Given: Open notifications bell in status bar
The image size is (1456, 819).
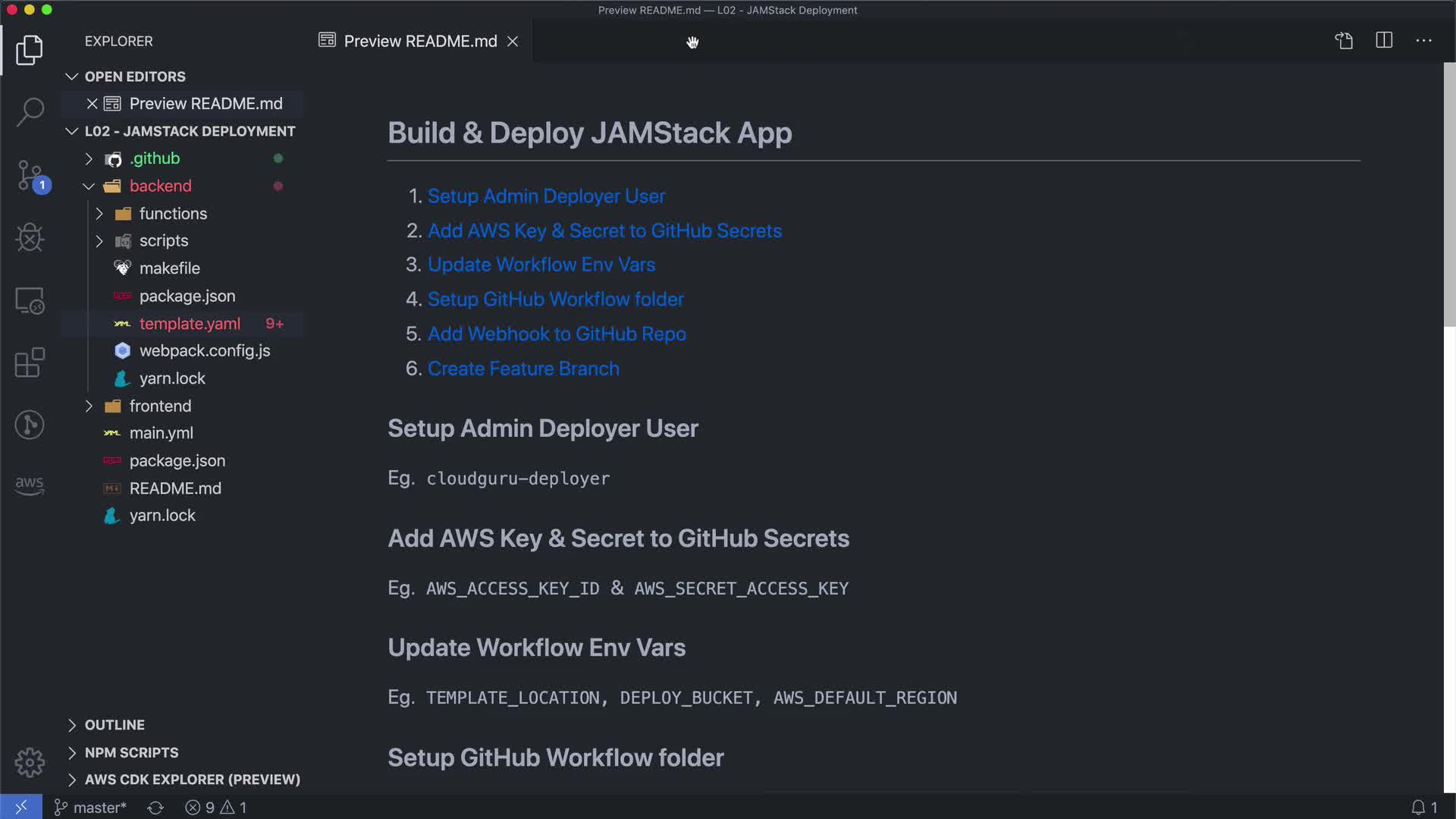Looking at the screenshot, I should pos(1418,808).
